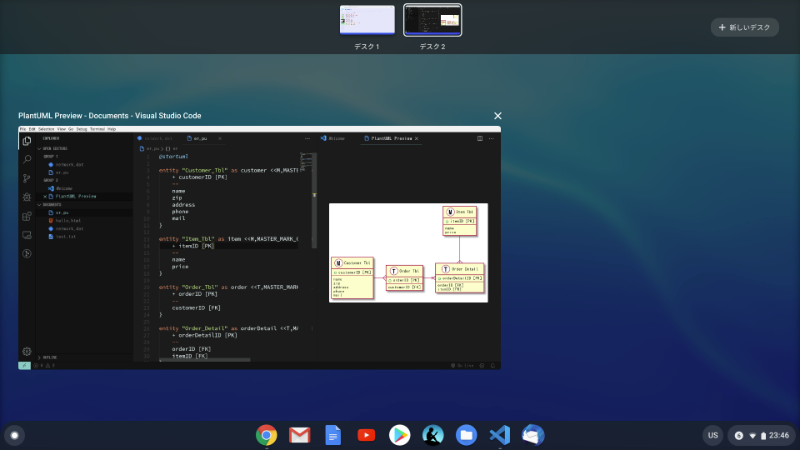Click the デスク 2 name label
Viewport: 800px width, 450px height.
click(432, 47)
